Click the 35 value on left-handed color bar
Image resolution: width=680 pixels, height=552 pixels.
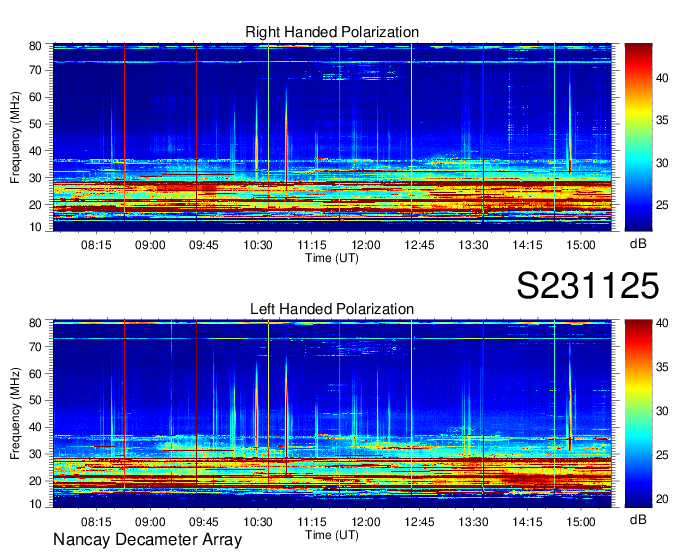662,367
